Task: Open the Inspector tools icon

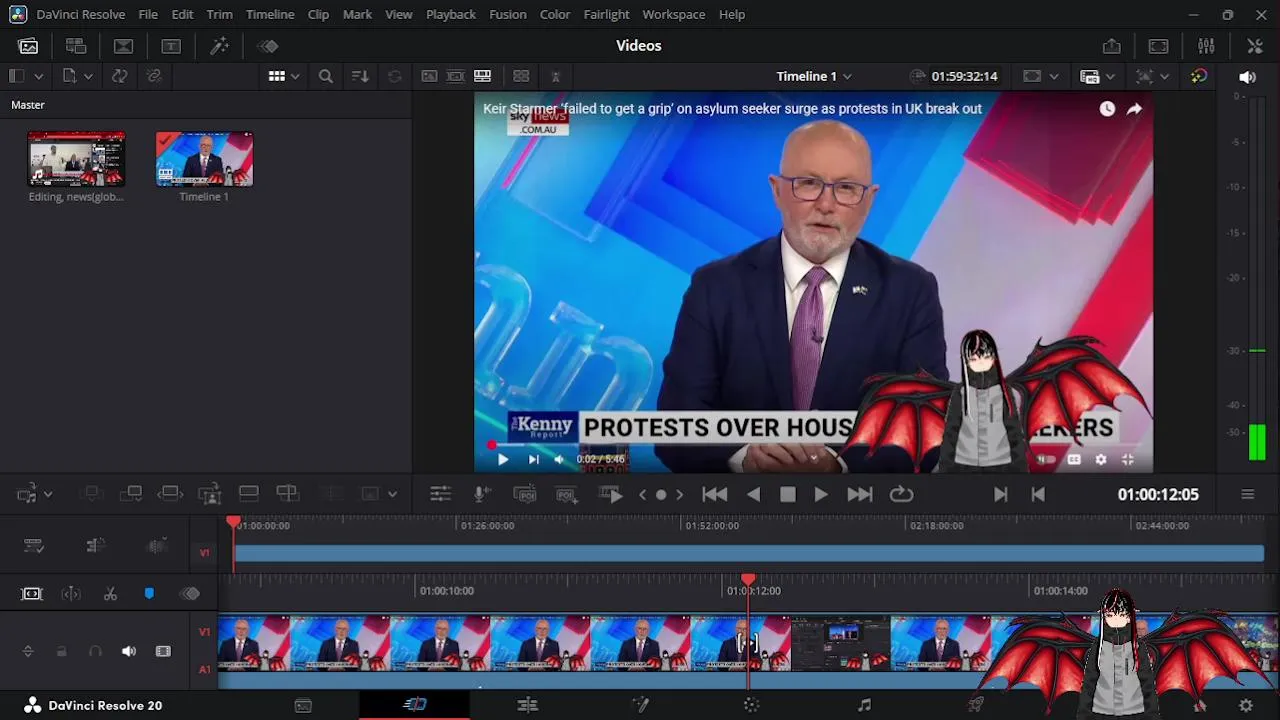Action: click(x=1255, y=46)
